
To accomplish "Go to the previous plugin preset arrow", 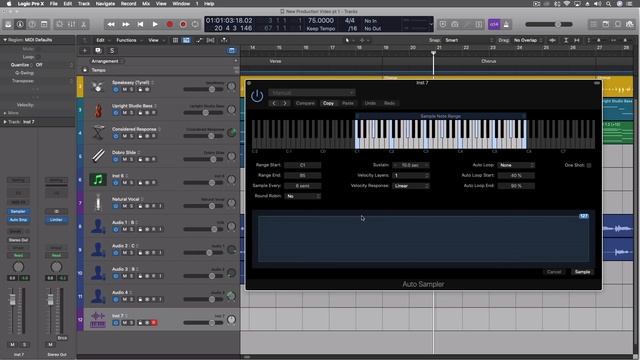I will pos(274,103).
